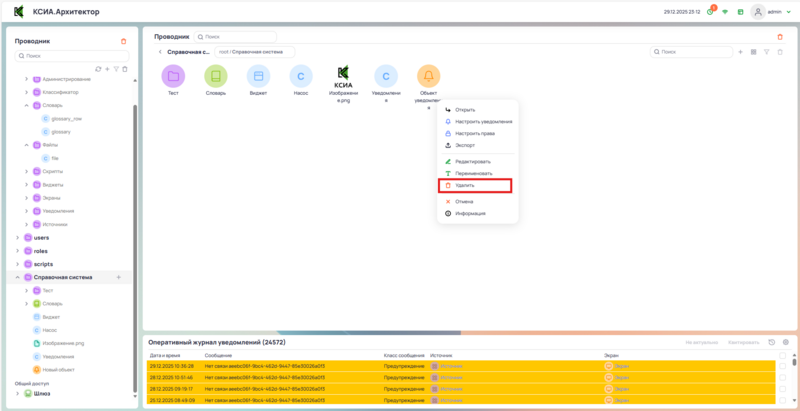The image size is (800, 411).
Task: Select the Словарь glossary icon
Action: [x=216, y=76]
